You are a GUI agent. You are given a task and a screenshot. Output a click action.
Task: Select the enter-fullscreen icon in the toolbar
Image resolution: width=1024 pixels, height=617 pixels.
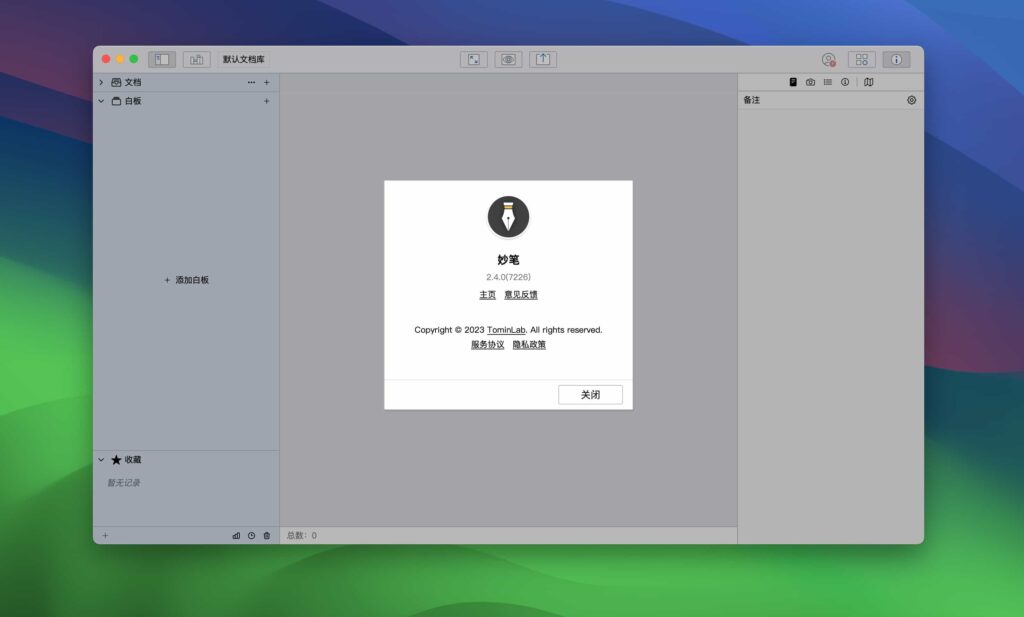click(x=472, y=59)
